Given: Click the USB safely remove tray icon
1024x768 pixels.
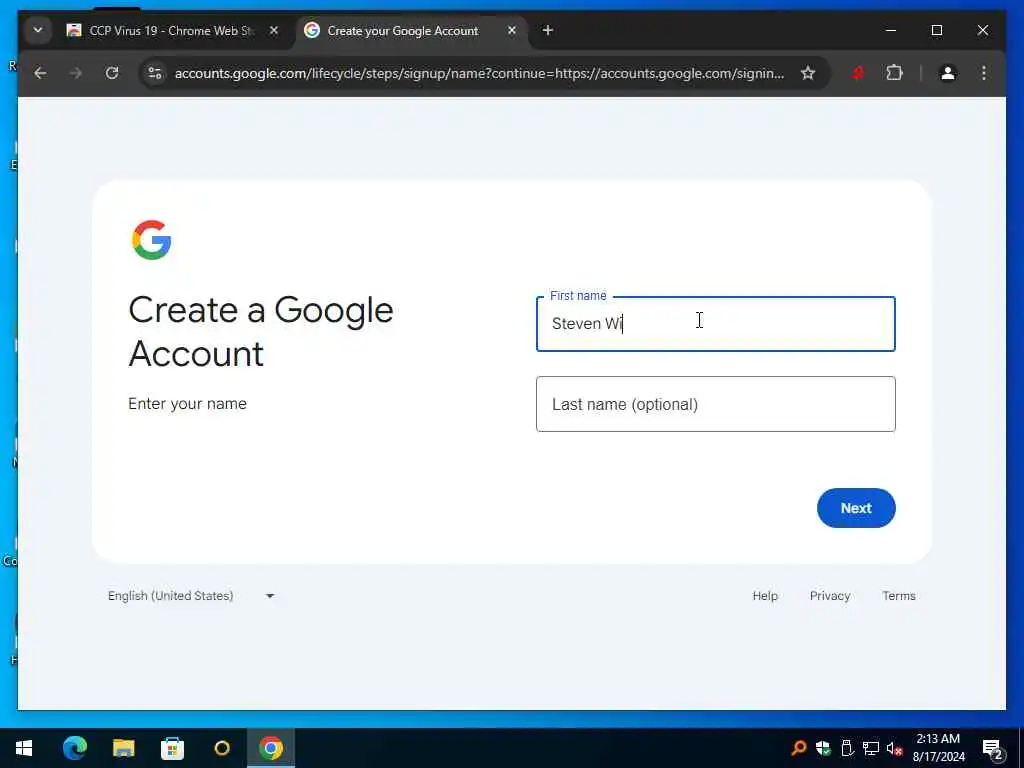Looking at the screenshot, I should [847, 748].
